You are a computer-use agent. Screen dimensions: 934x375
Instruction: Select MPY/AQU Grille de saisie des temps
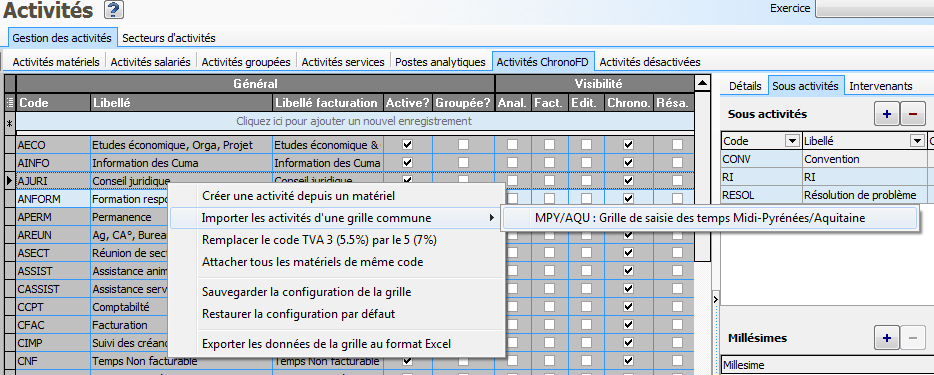(x=711, y=218)
